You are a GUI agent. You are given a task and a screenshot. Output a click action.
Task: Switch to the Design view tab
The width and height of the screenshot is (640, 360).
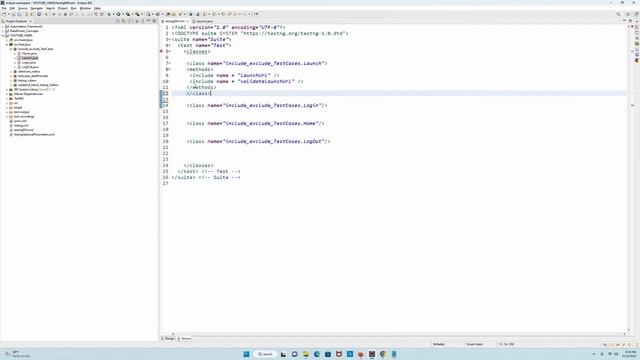pyautogui.click(x=168, y=338)
